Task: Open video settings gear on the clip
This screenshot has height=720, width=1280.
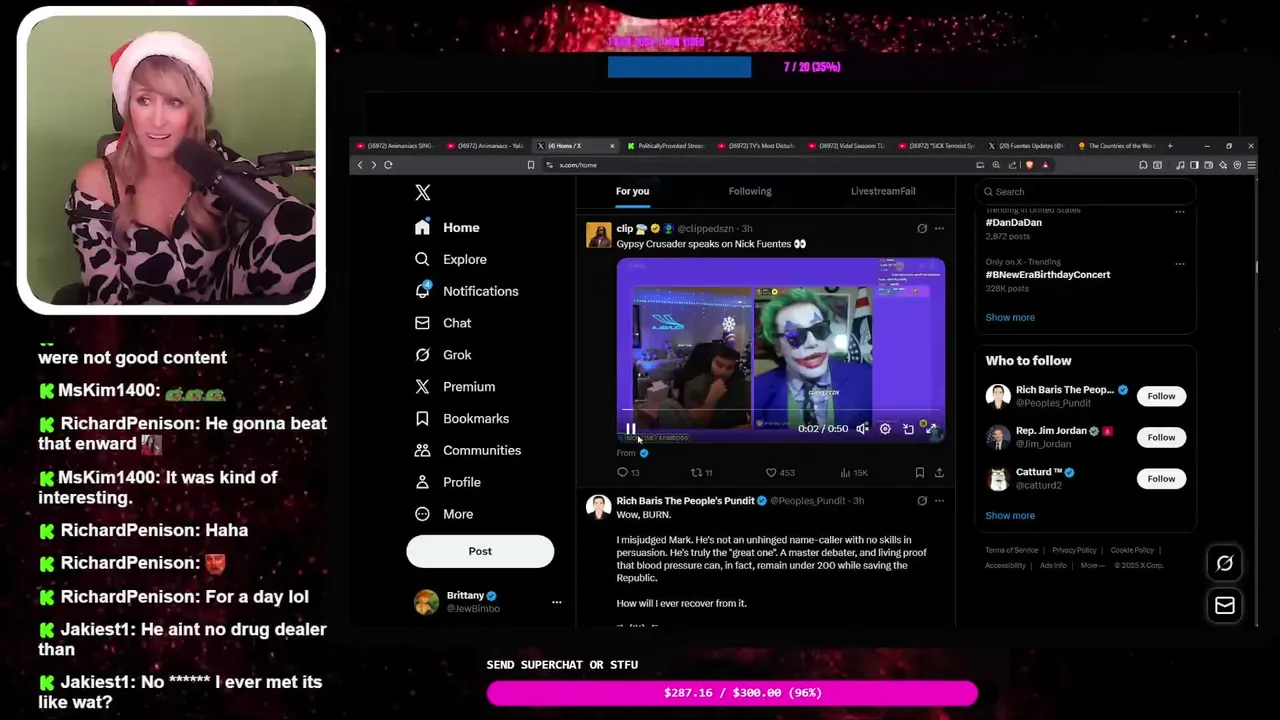Action: pyautogui.click(x=885, y=429)
